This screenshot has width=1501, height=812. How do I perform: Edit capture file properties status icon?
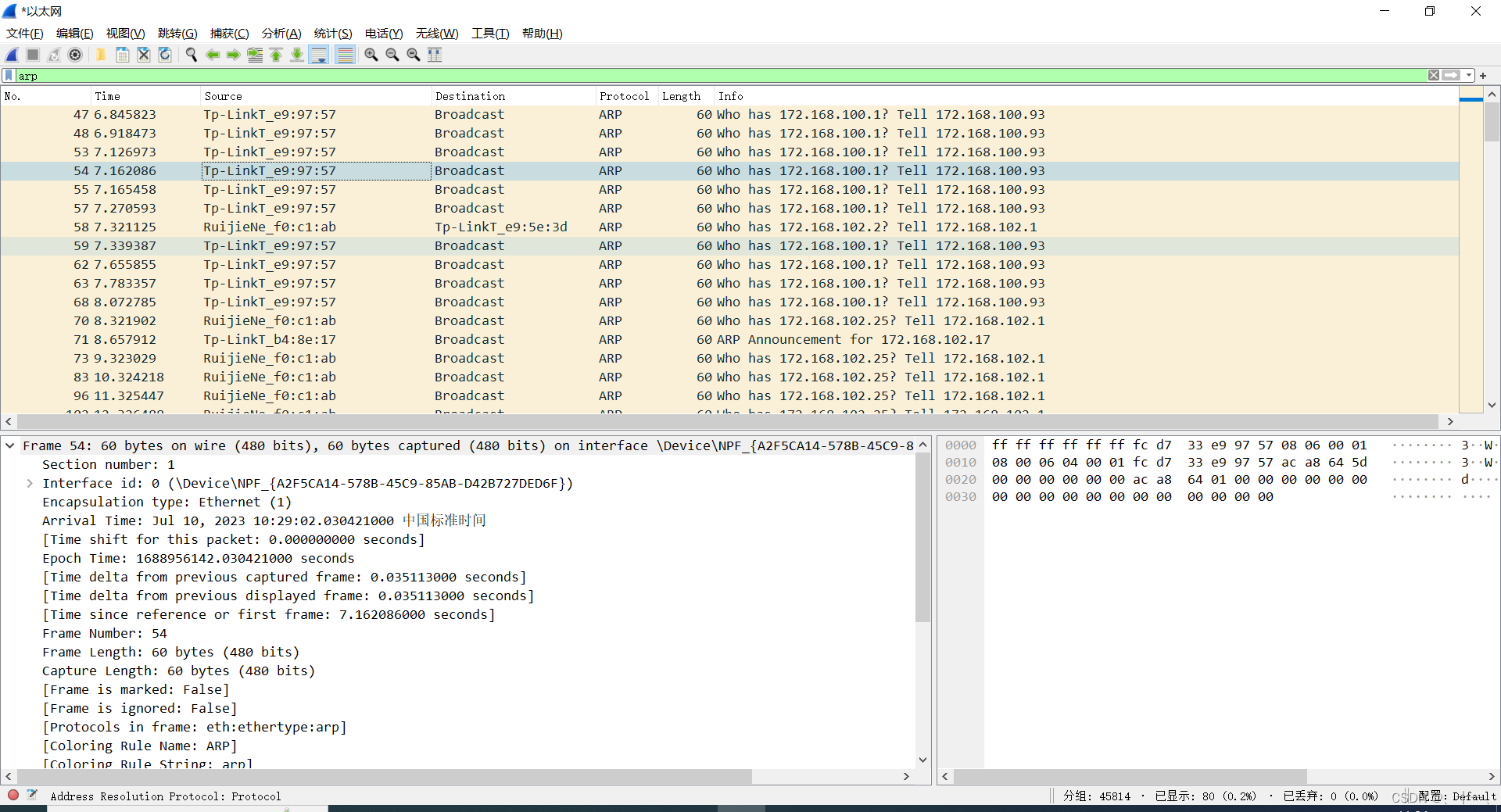pyautogui.click(x=32, y=796)
